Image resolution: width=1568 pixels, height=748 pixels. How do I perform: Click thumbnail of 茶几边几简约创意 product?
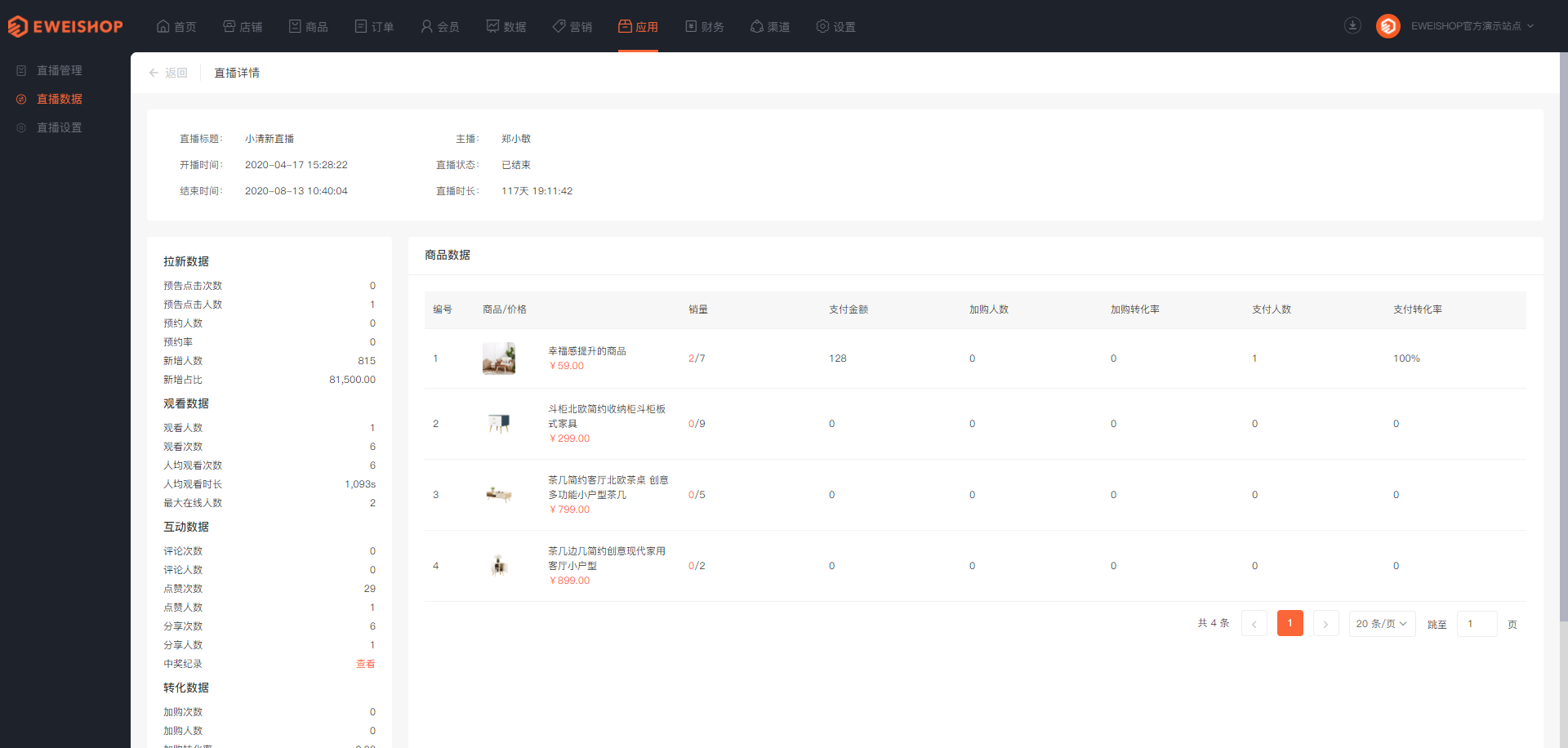point(499,566)
